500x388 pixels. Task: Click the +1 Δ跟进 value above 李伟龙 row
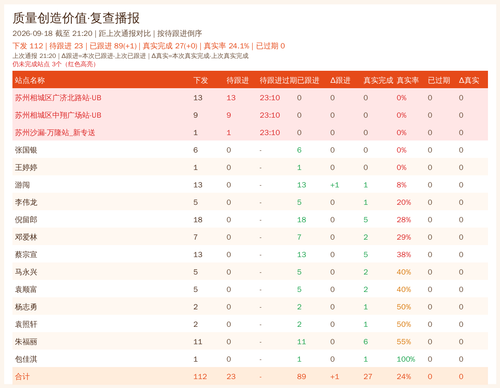[x=335, y=185]
